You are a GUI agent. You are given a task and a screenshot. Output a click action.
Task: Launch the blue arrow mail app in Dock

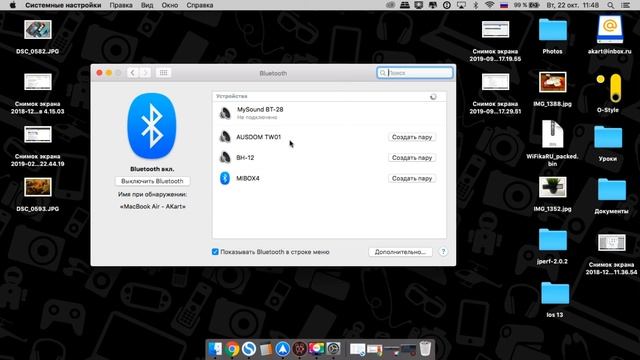[x=282, y=349]
